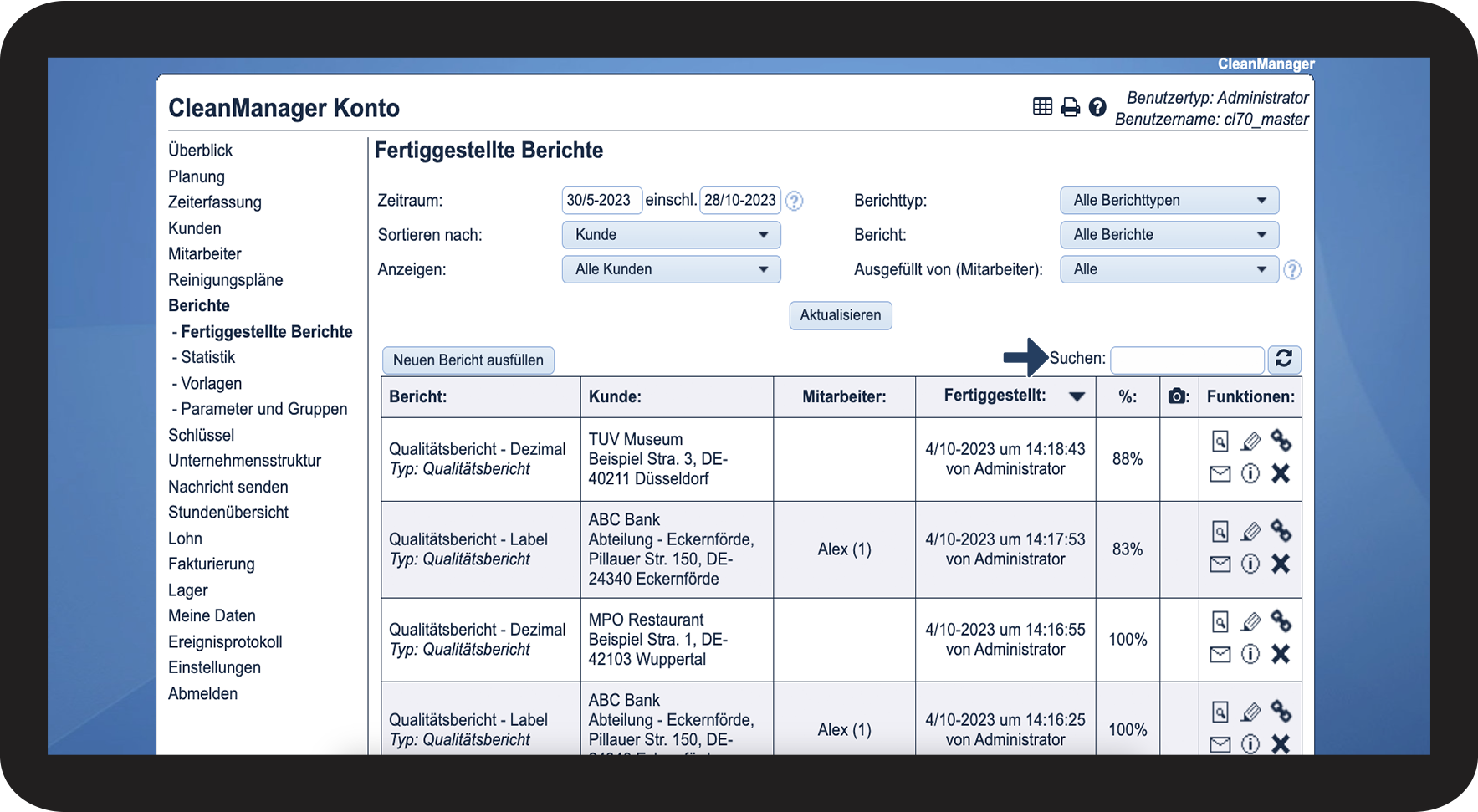Email the TUV Museum report
Screen dimensions: 1478x812
1220,474
